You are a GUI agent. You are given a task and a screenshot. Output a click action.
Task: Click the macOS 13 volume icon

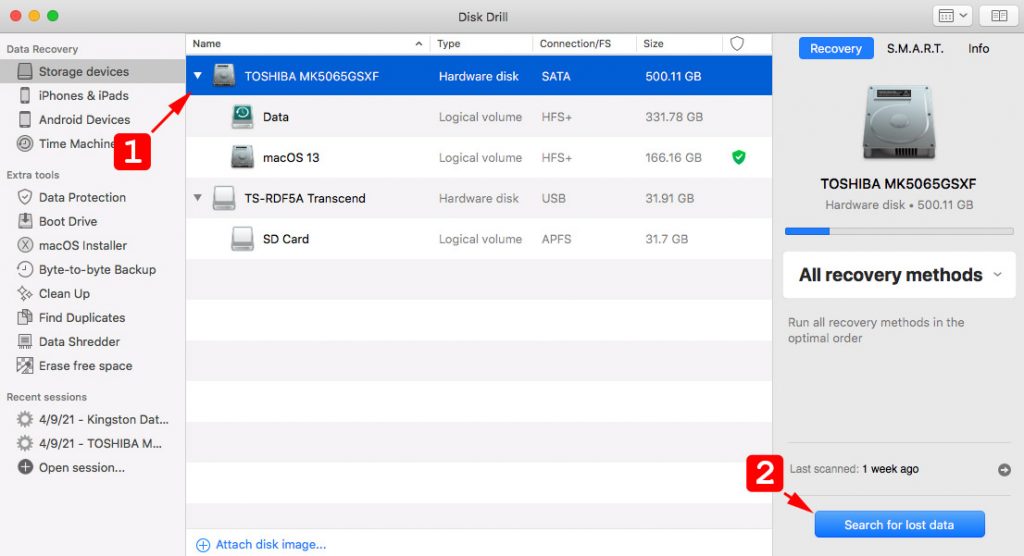[242, 157]
